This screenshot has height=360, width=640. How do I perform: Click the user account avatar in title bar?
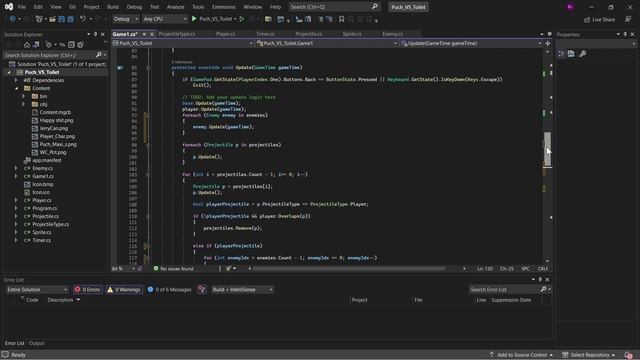coord(570,7)
